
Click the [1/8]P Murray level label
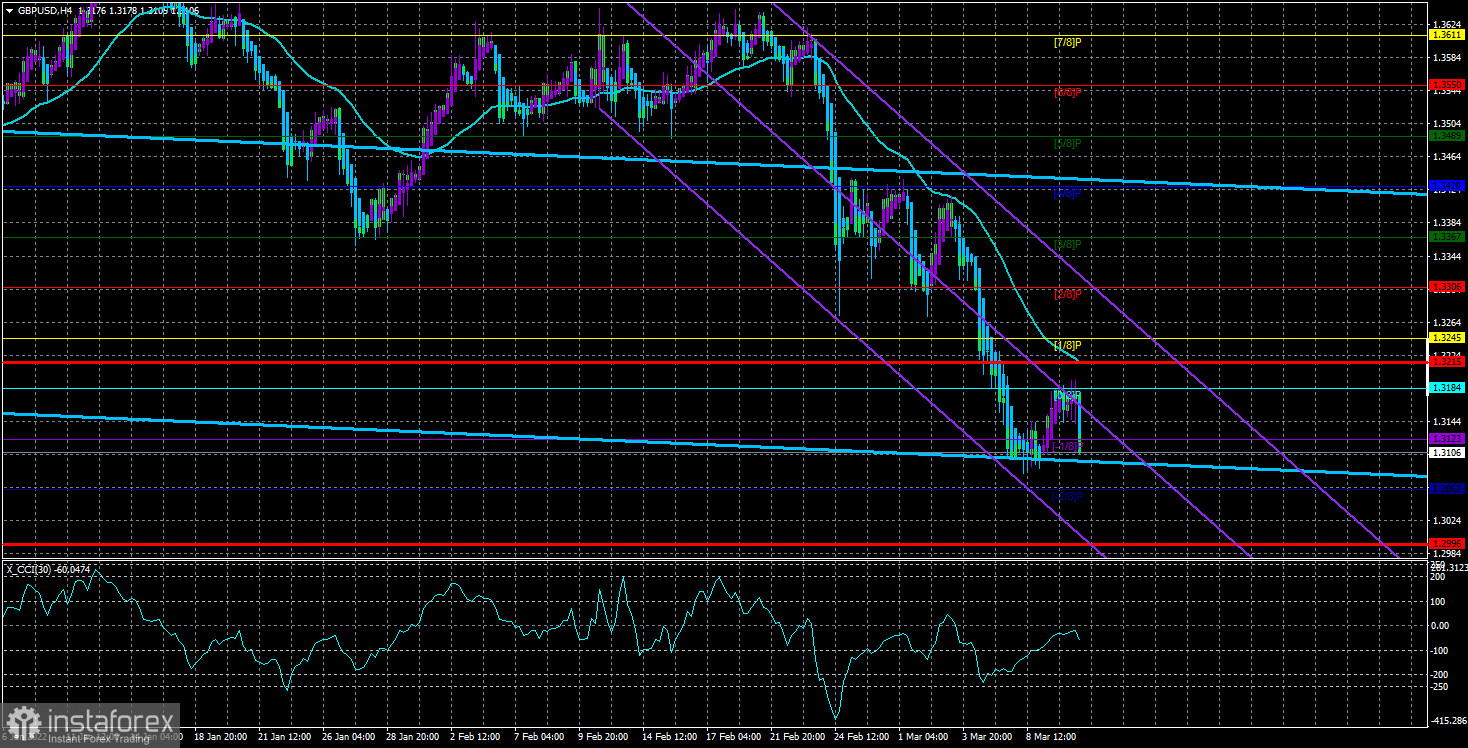[x=1068, y=345]
